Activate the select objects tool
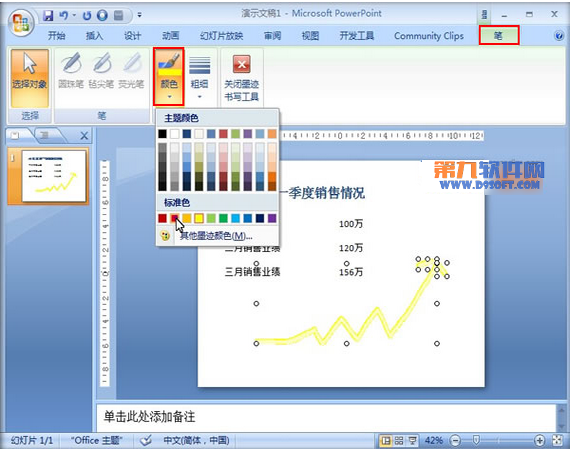Image resolution: width=571 pixels, height=450 pixels. coord(29,78)
